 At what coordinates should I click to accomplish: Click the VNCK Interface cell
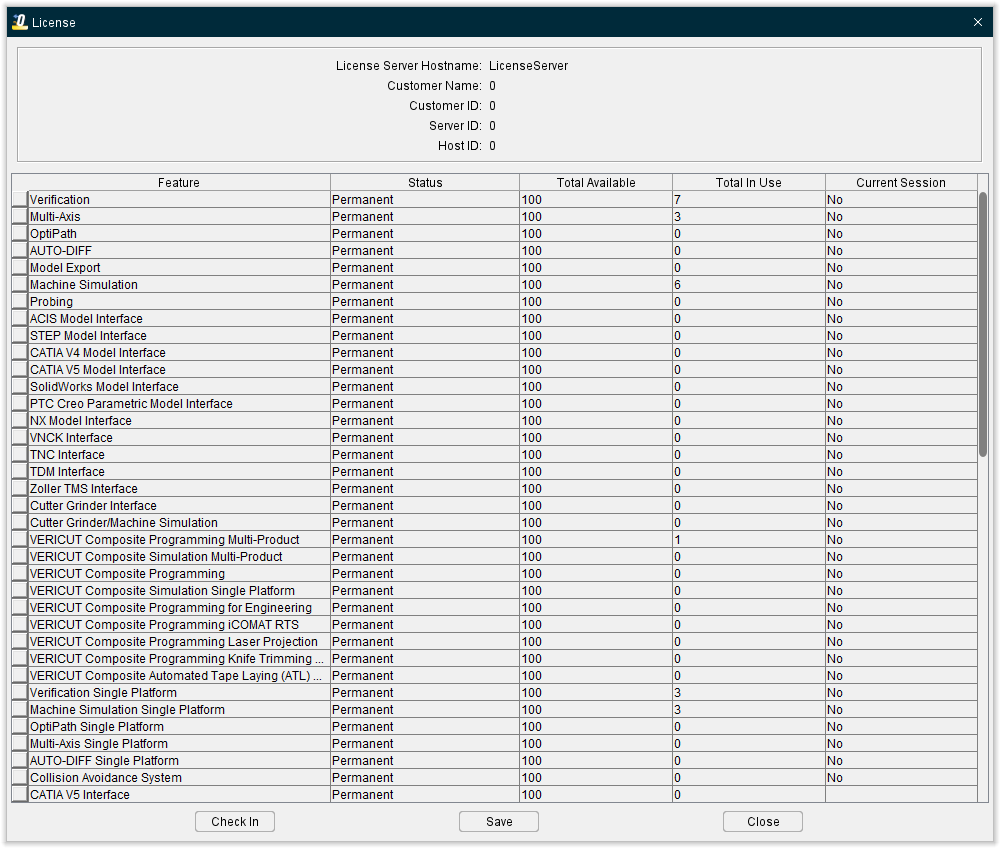click(179, 437)
